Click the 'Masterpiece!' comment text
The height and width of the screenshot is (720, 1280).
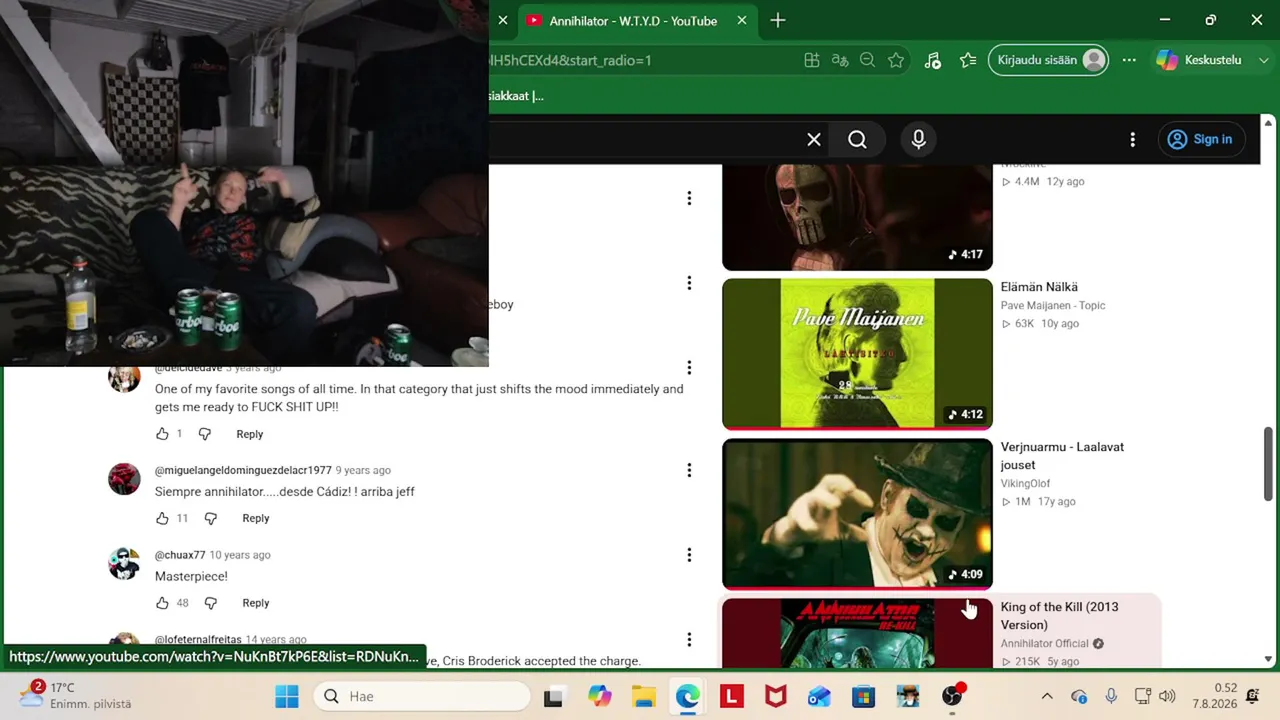[x=191, y=577]
